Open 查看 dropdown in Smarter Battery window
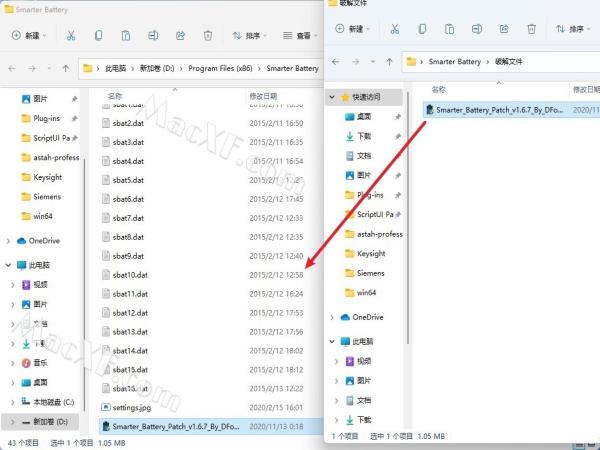 tap(300, 36)
